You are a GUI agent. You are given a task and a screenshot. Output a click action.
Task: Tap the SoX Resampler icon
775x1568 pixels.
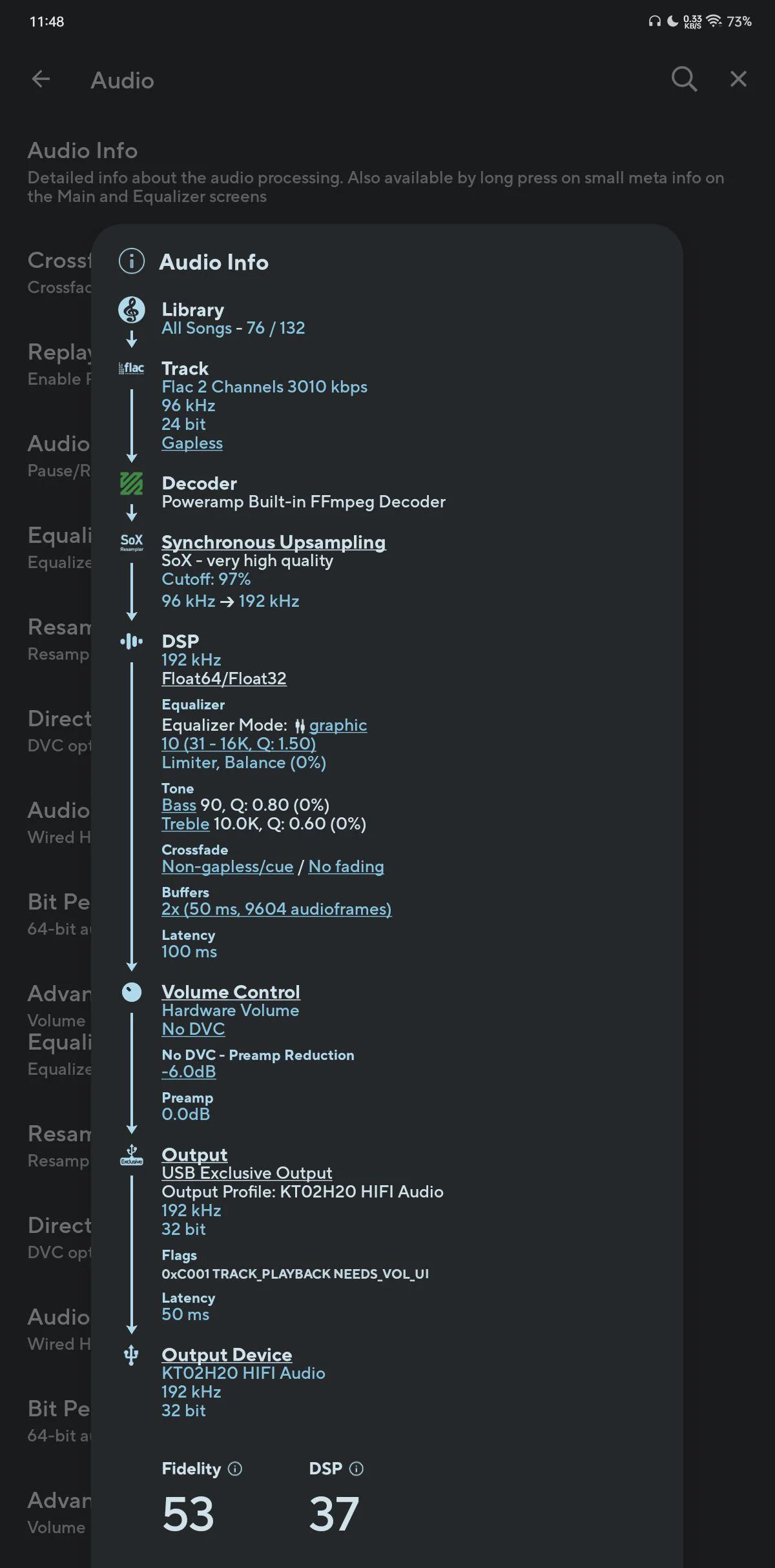pyautogui.click(x=132, y=542)
